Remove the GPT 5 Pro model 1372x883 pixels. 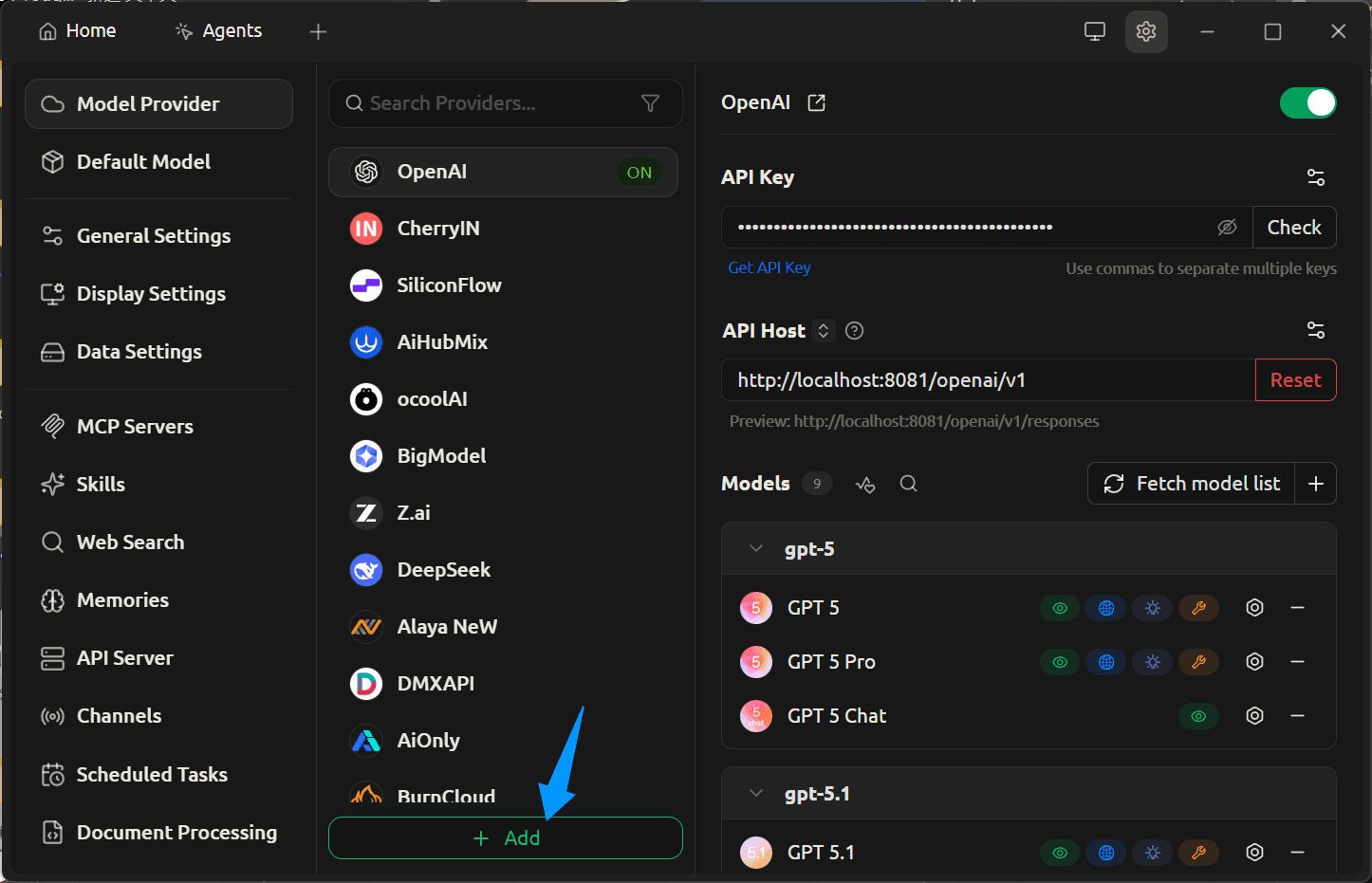[x=1298, y=662]
